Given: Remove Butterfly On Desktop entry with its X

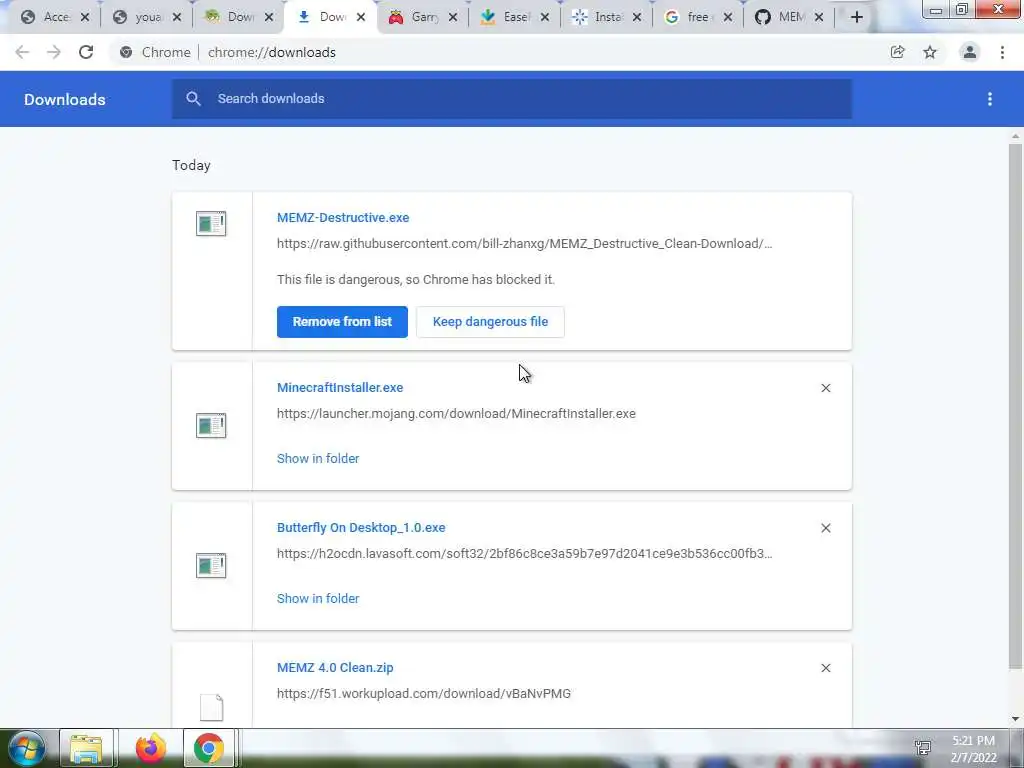Looking at the screenshot, I should 825,528.
